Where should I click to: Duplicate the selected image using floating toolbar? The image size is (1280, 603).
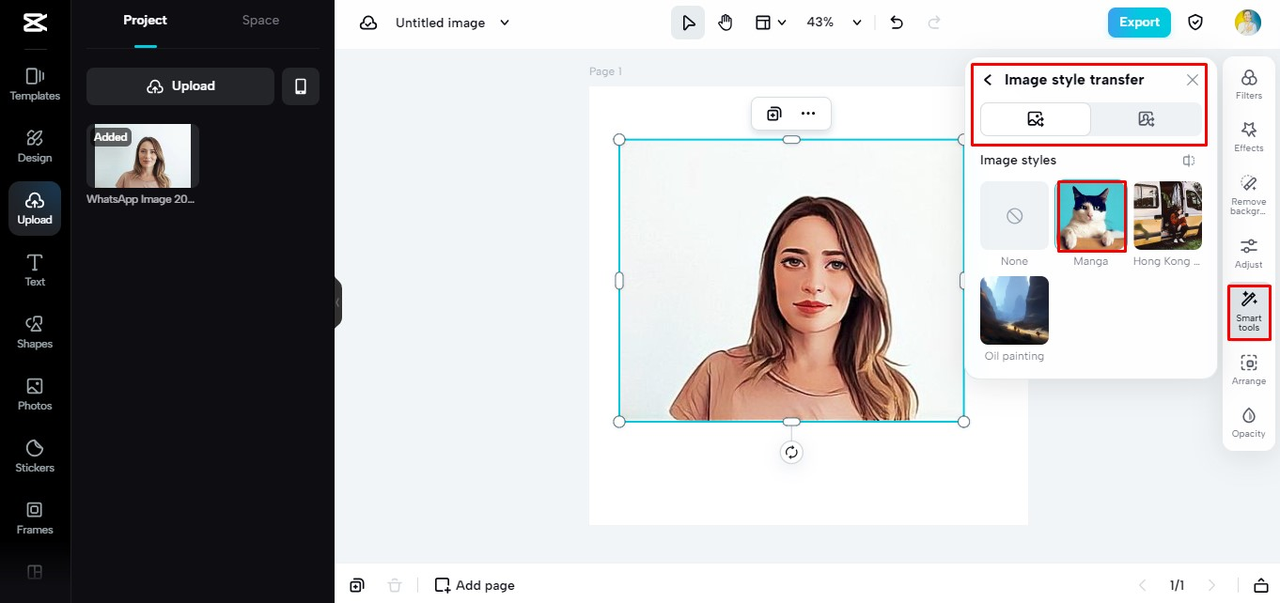[x=774, y=114]
